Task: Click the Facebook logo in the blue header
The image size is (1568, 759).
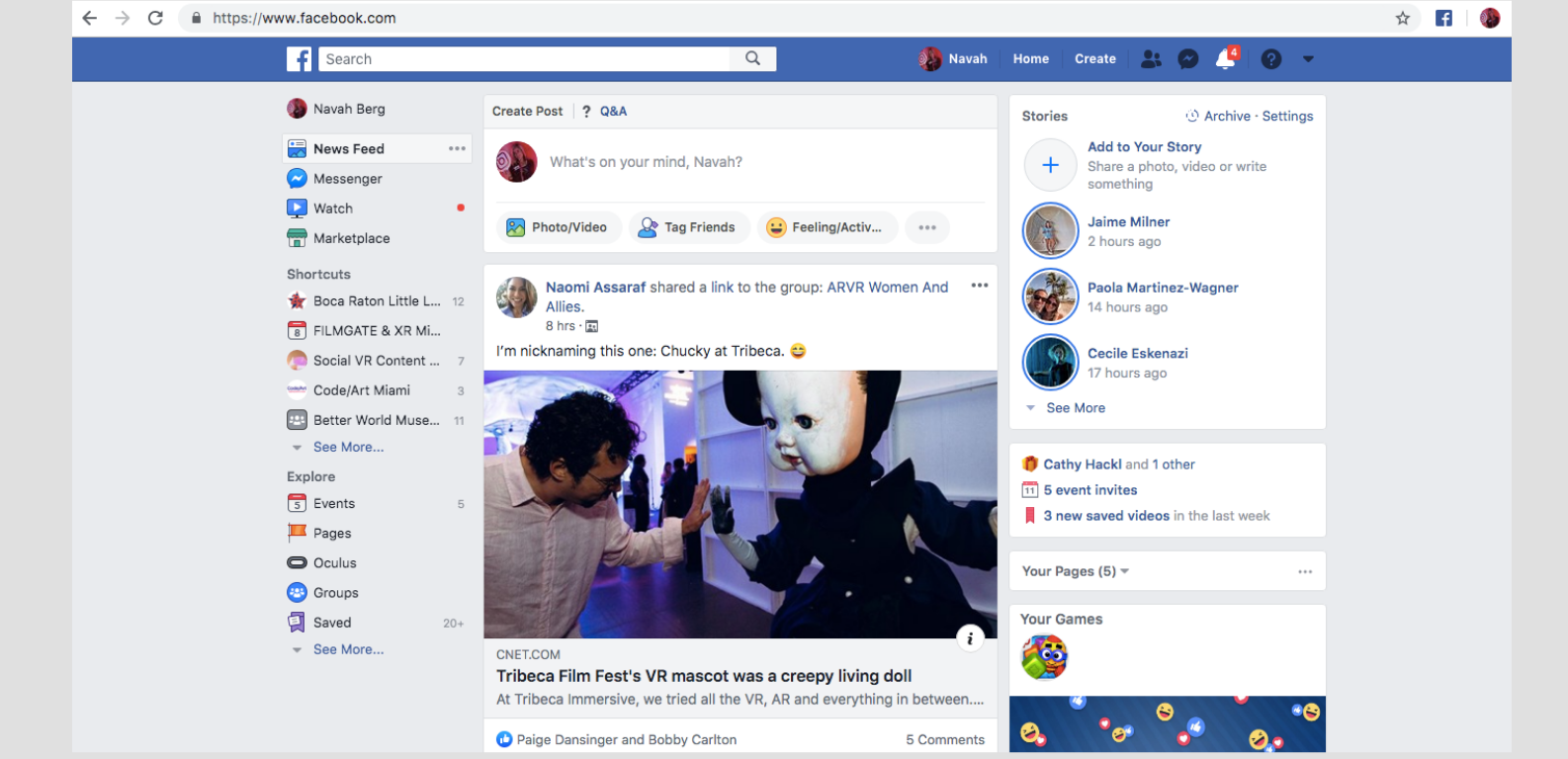Action: tap(300, 59)
